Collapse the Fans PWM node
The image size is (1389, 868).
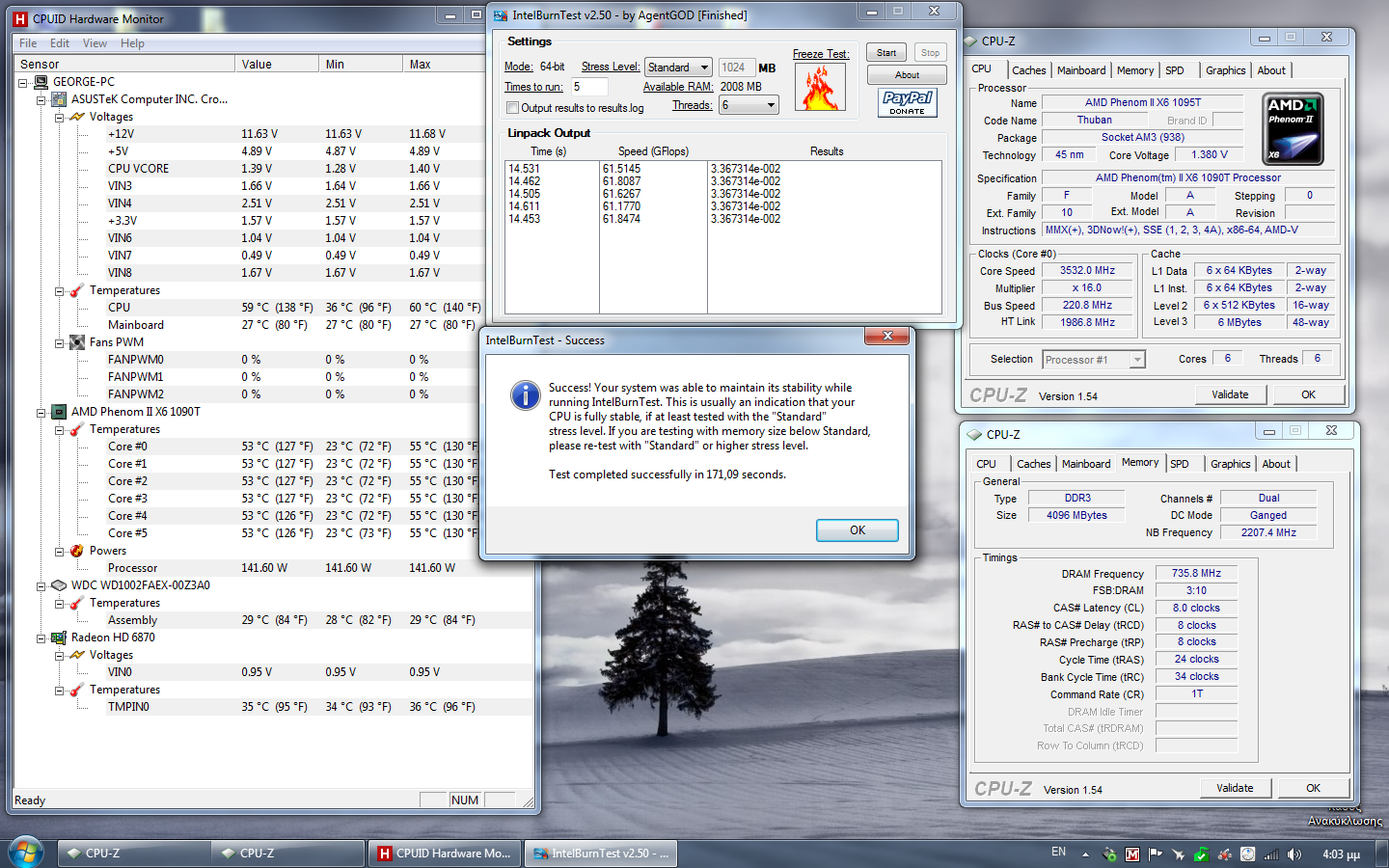[59, 343]
